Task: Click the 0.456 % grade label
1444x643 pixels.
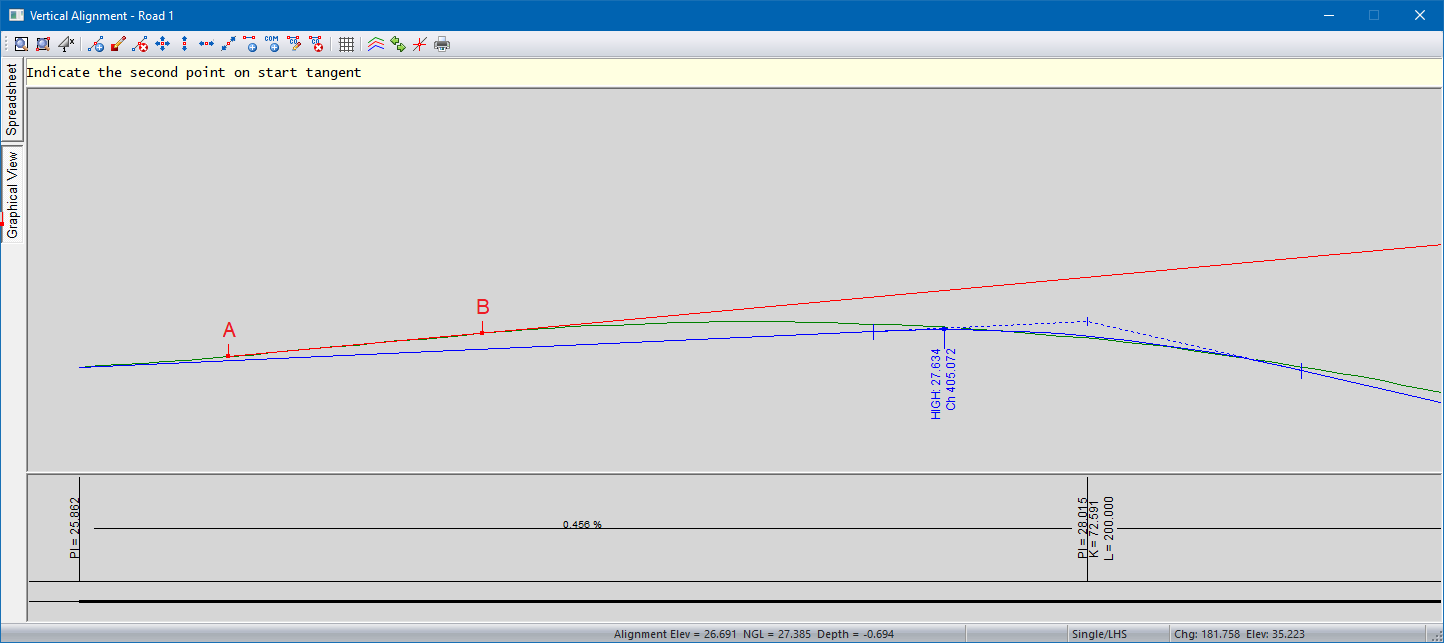Action: pyautogui.click(x=582, y=524)
